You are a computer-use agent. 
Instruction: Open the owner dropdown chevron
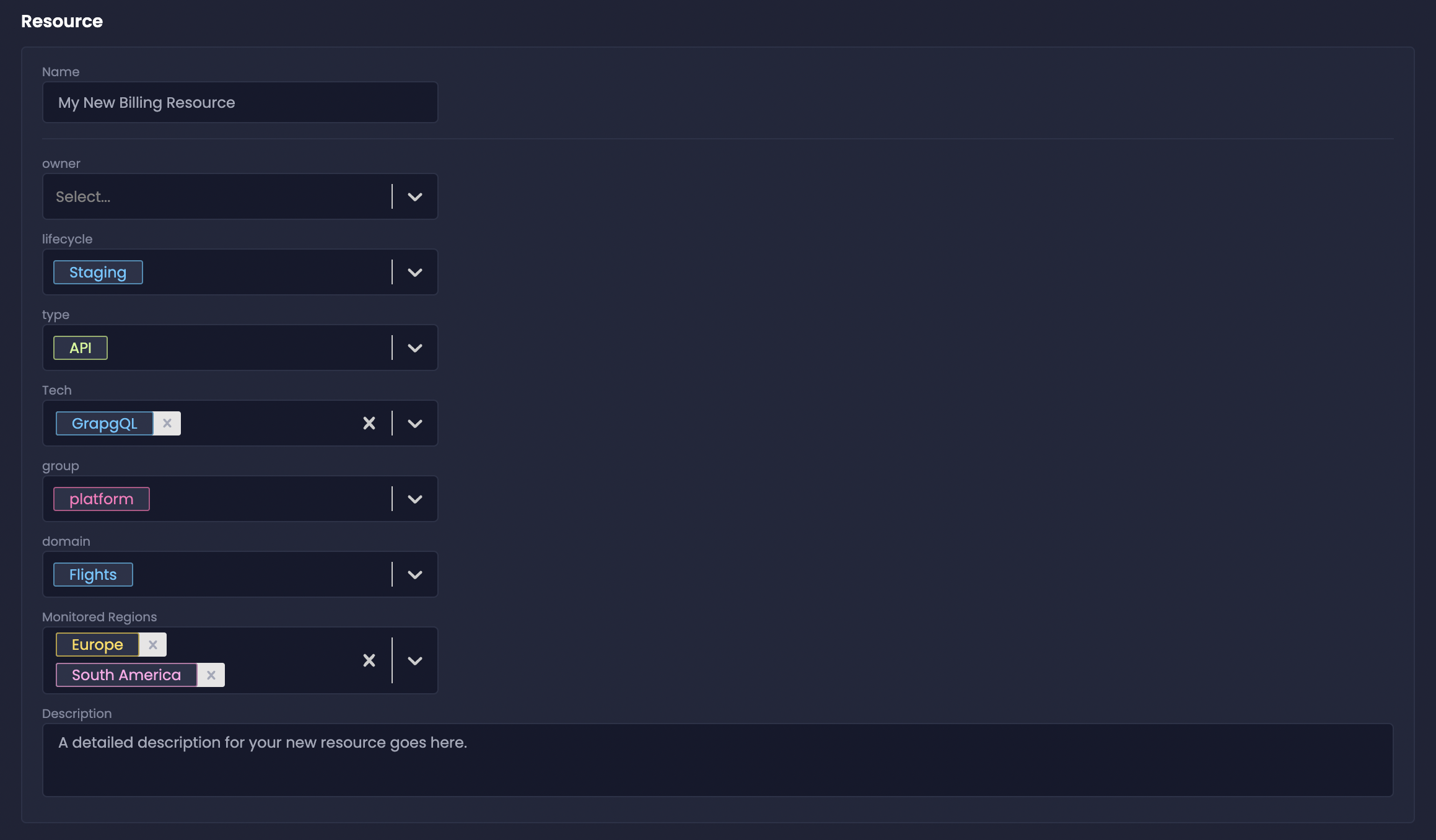point(415,196)
